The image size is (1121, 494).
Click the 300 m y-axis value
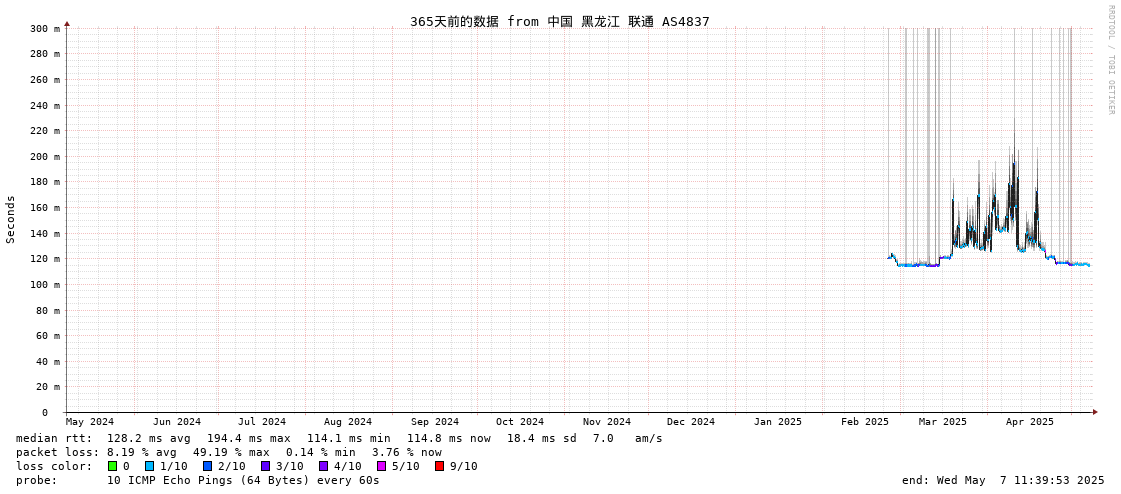coord(45,29)
